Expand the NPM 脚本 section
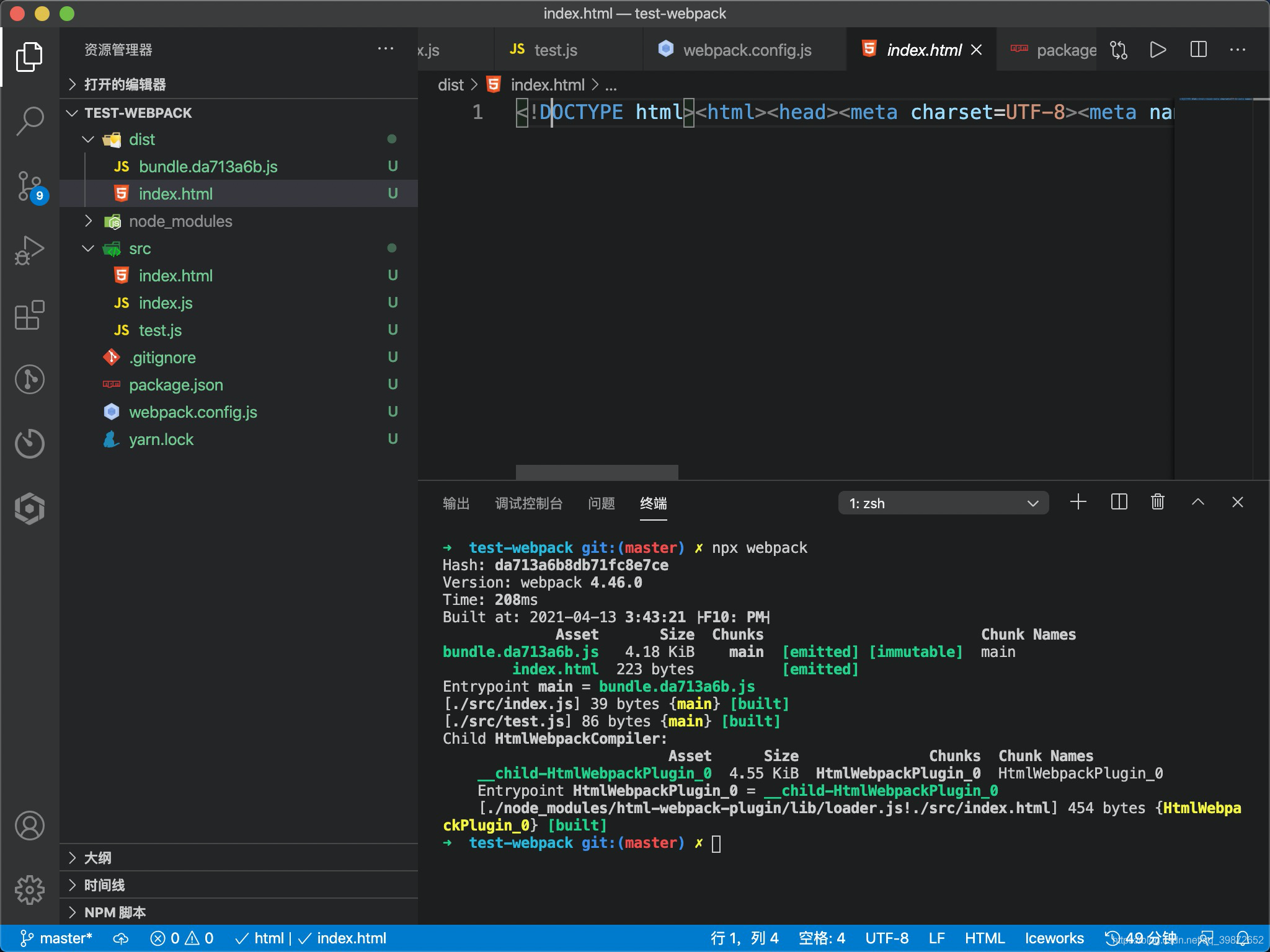Viewport: 1270px width, 952px height. (239, 912)
